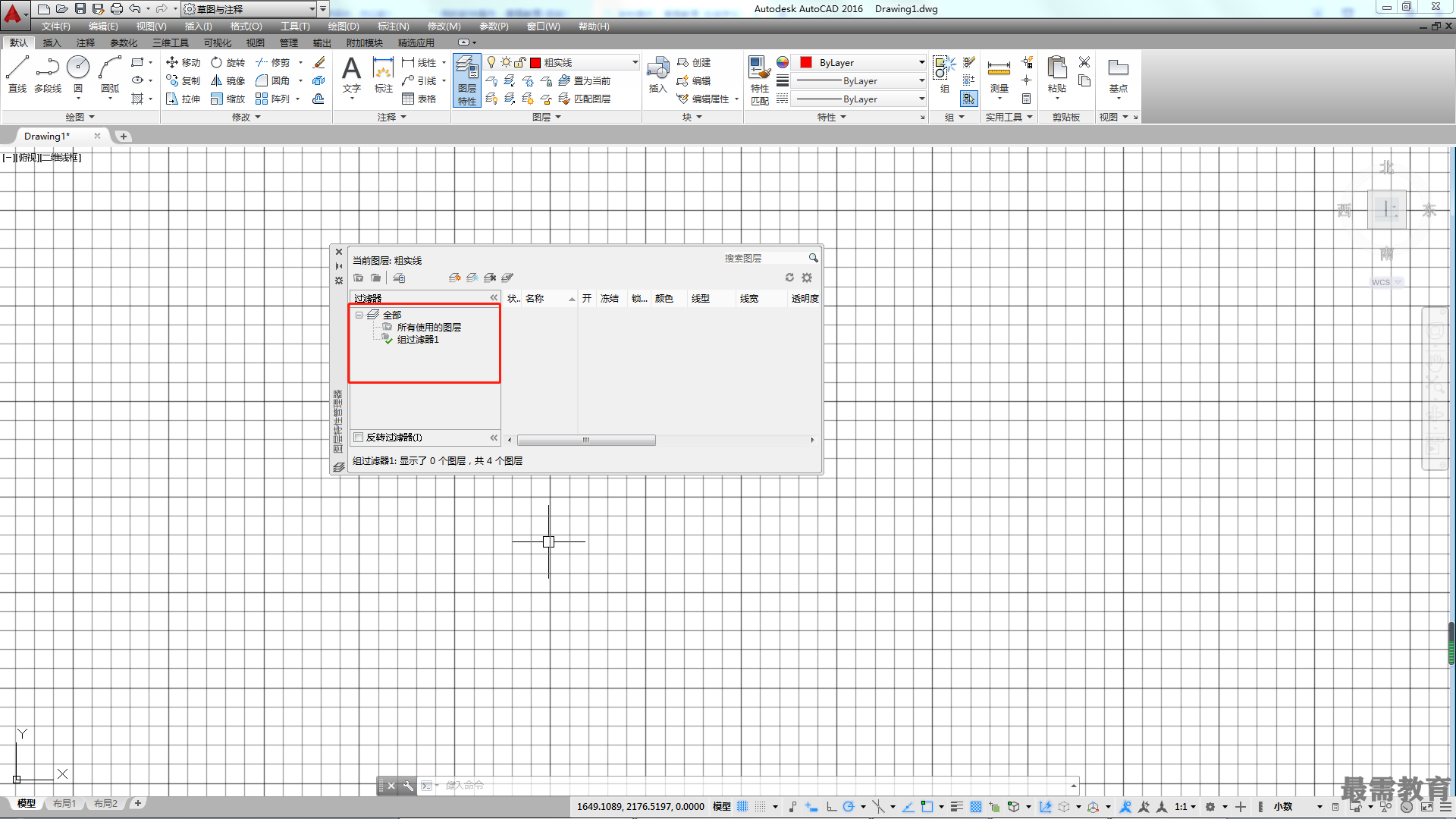
Task: Expand the Draw (绘图) panel
Action: 80,117
